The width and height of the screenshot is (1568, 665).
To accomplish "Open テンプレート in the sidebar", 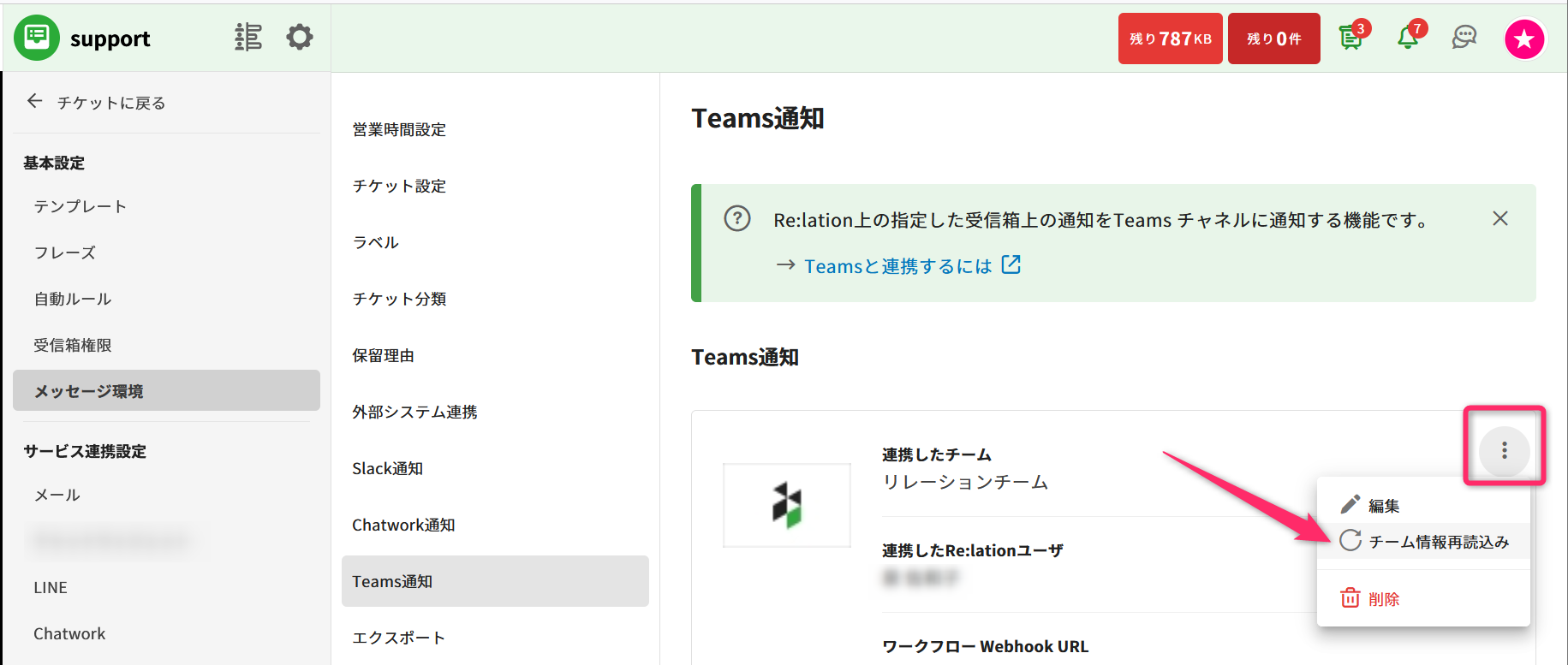I will tap(80, 206).
